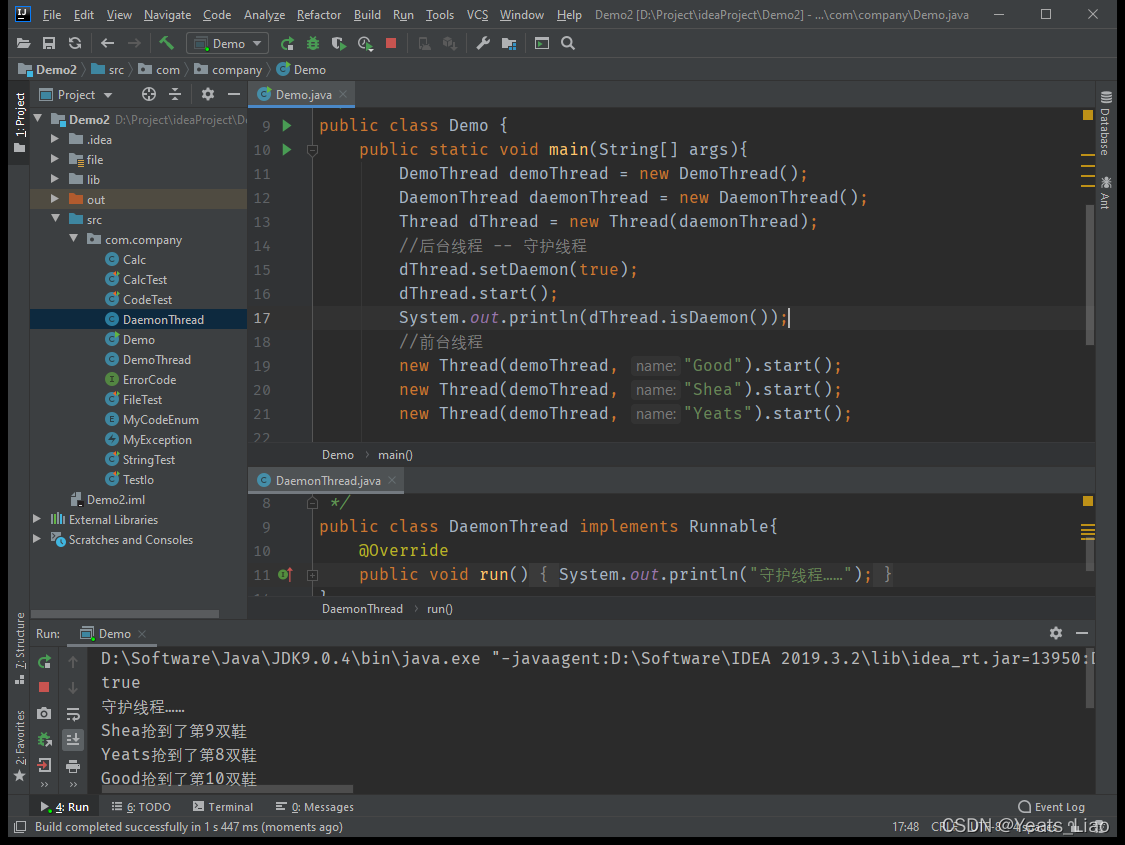The width and height of the screenshot is (1125, 845).
Task: Select the StringTest class in project tree
Action: pyautogui.click(x=148, y=460)
